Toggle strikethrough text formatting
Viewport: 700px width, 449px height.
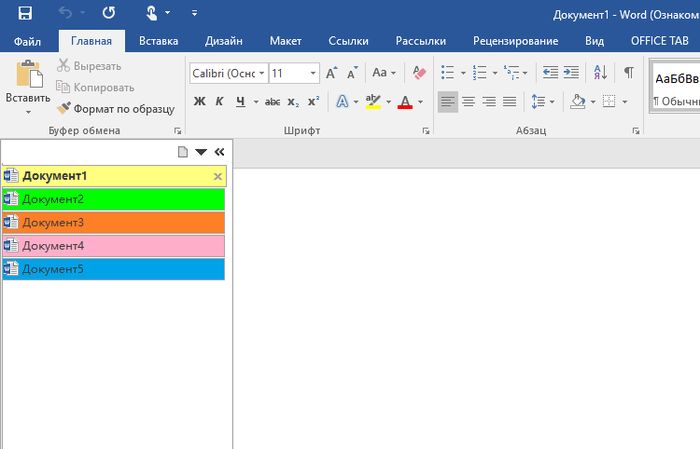pyautogui.click(x=268, y=102)
